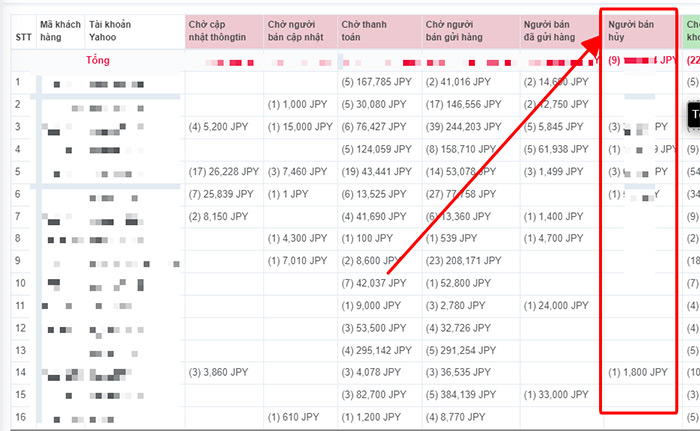Viewport: 700px width, 431px height.
Task: Open cell (17) 146,556 JPY
Action: (x=463, y=105)
